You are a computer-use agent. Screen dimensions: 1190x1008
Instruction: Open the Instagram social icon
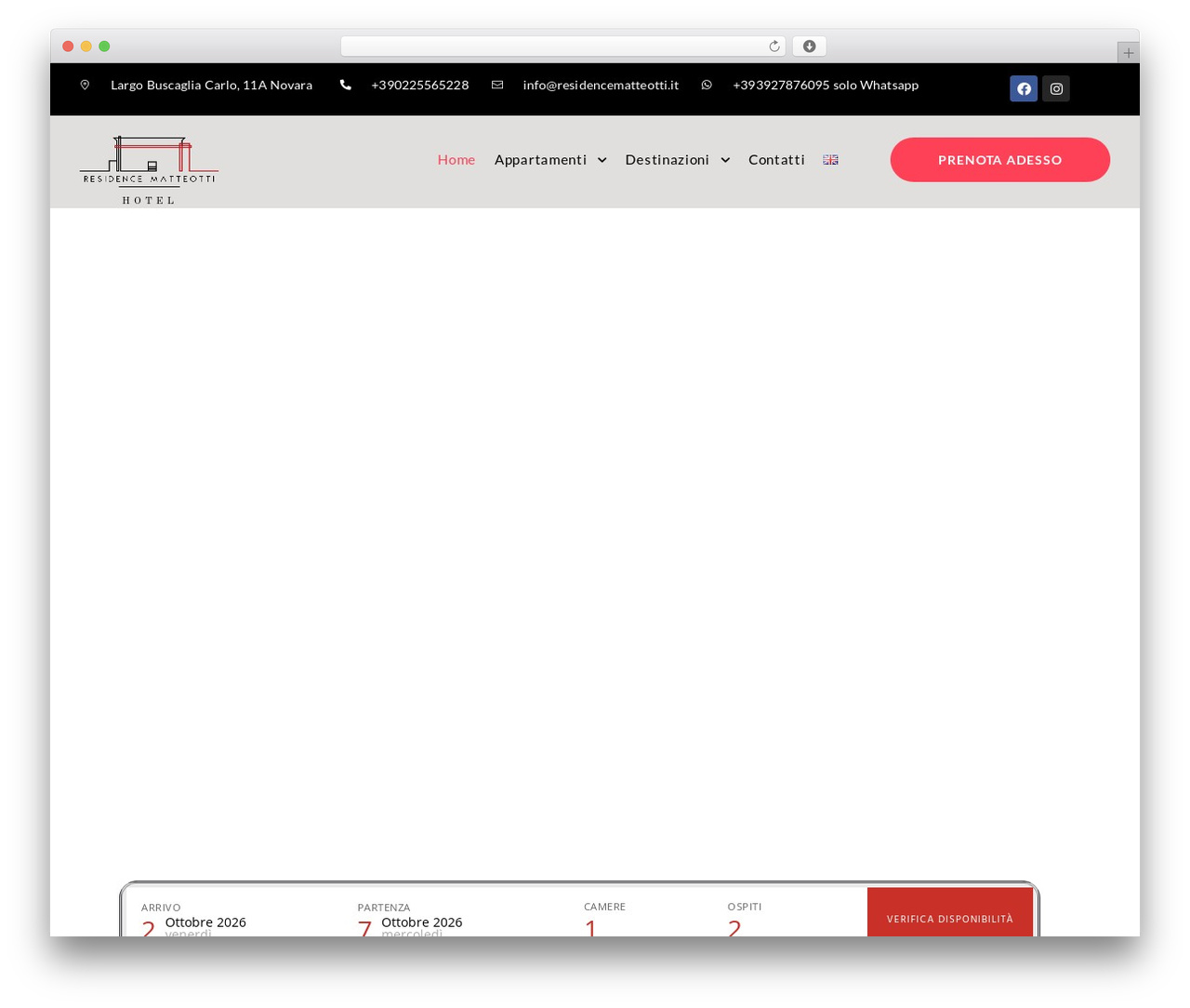[1056, 88]
